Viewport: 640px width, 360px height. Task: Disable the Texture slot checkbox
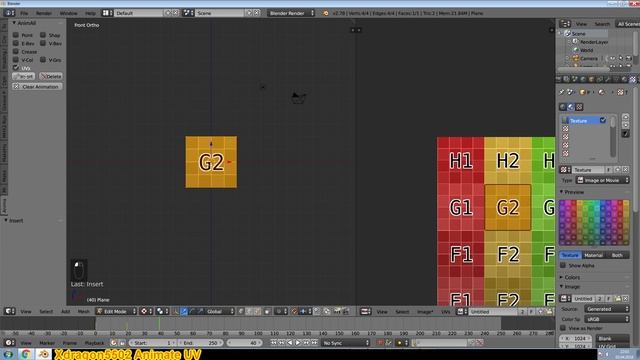click(x=602, y=120)
